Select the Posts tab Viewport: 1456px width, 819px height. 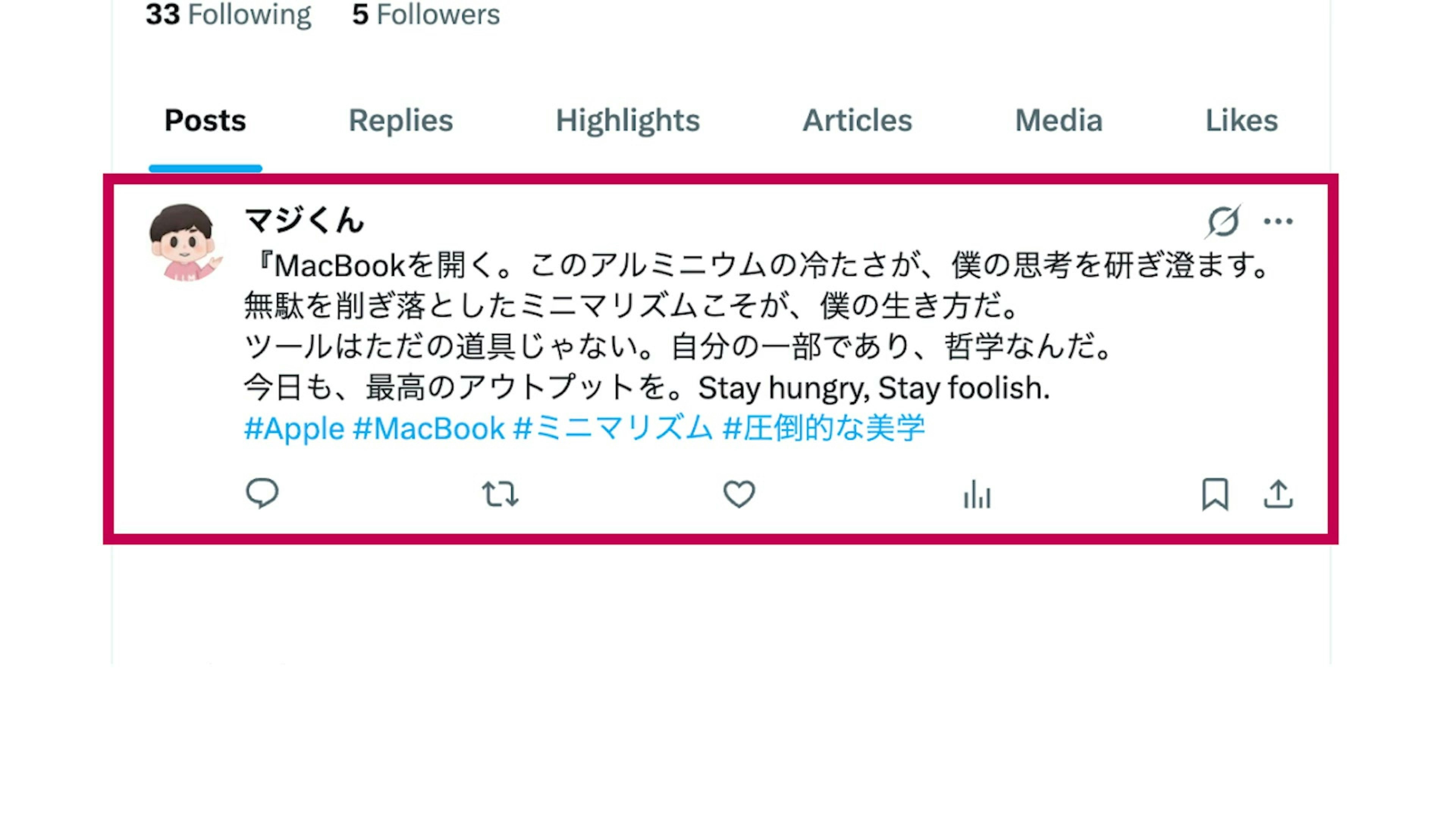click(205, 121)
